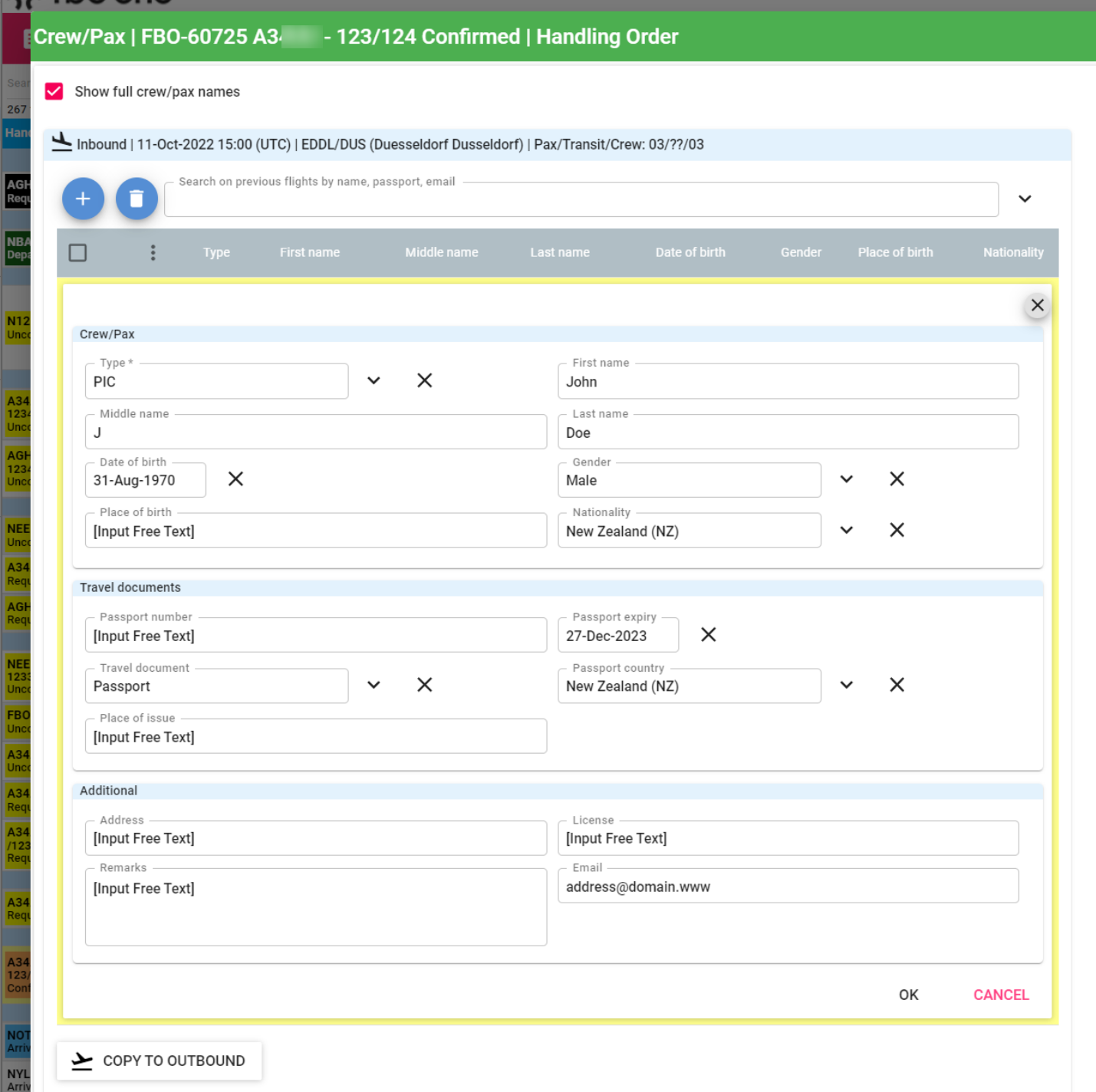Click the Additional section heading

click(x=108, y=791)
